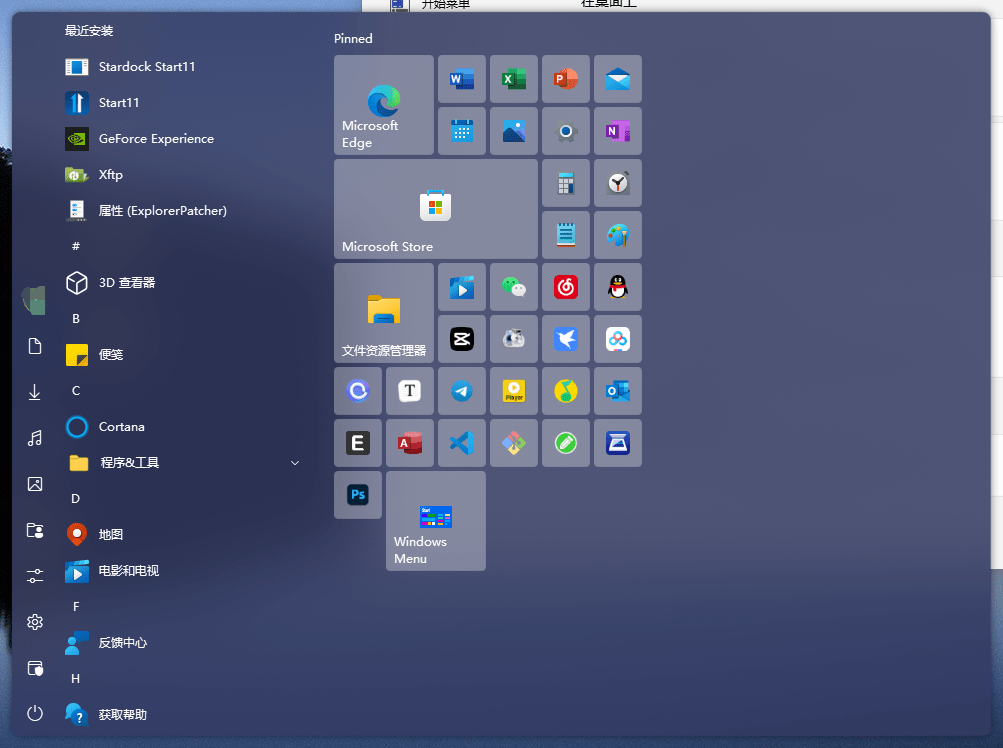Open the Pictures folder in sidebar
Image resolution: width=1003 pixels, height=748 pixels.
click(35, 484)
